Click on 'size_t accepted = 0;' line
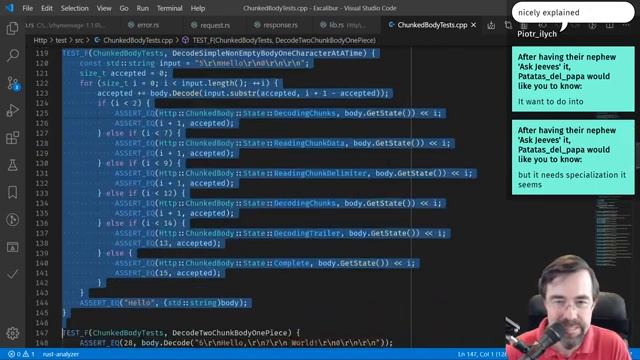The image size is (640, 360). (x=124, y=73)
